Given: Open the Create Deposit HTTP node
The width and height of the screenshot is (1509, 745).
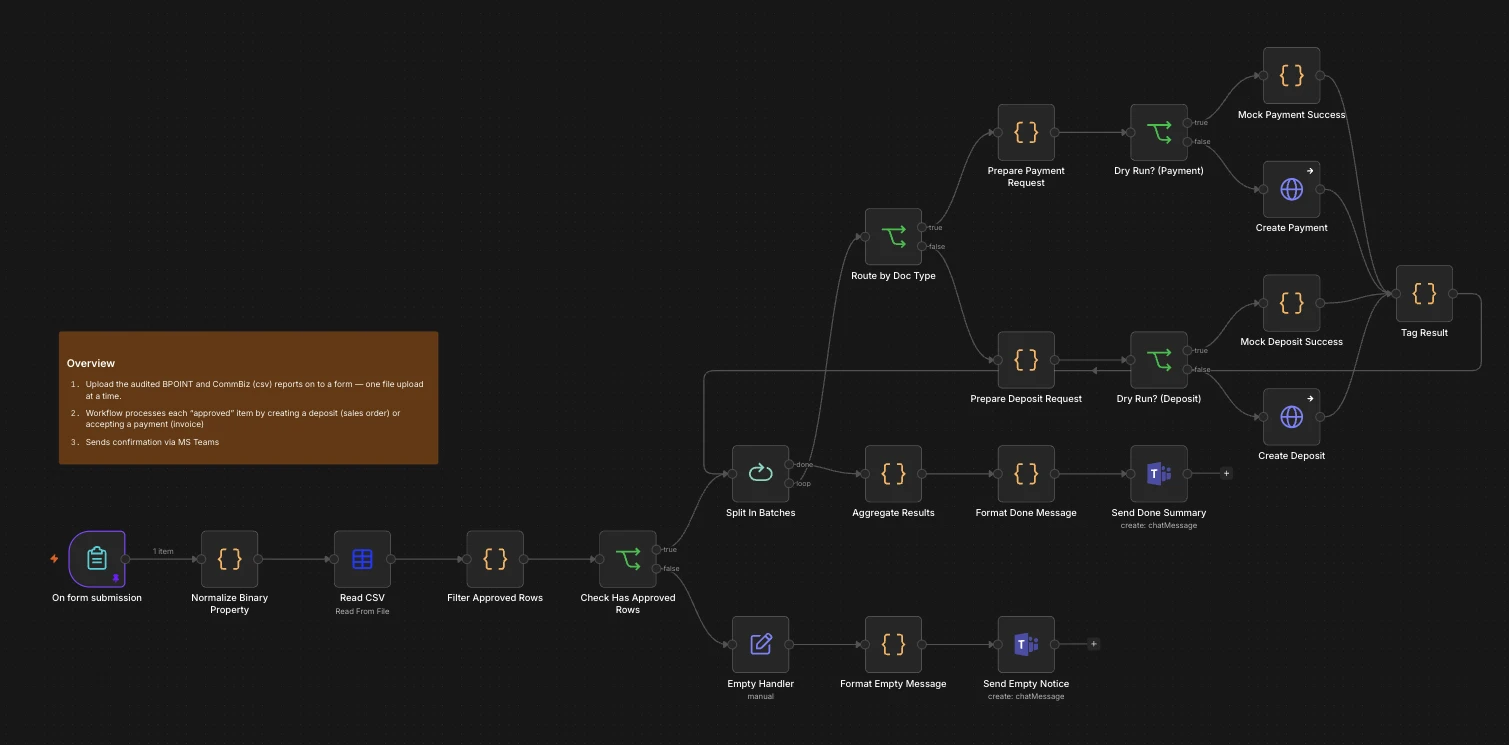Looking at the screenshot, I should coord(1292,417).
